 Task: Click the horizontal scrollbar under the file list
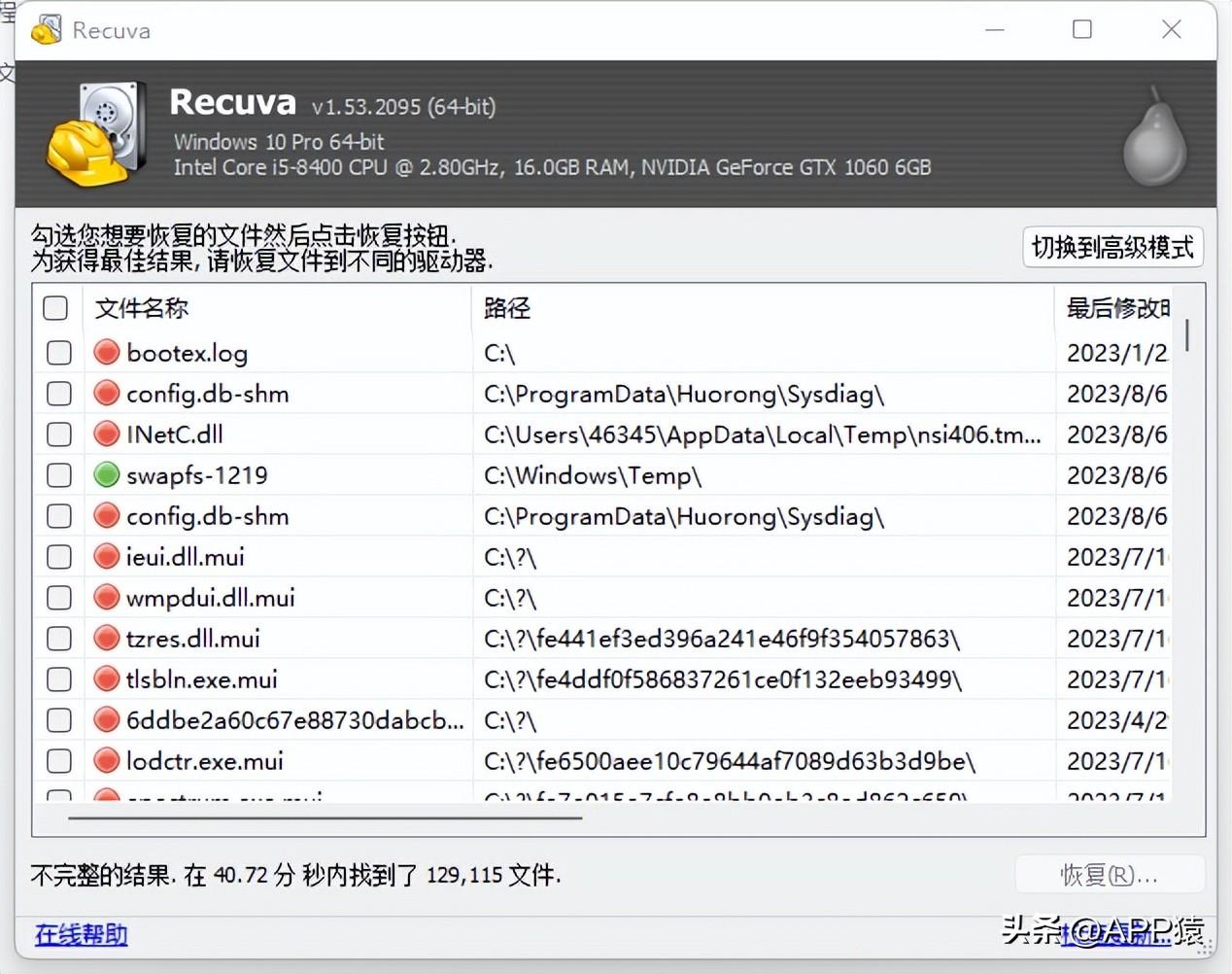(325, 817)
